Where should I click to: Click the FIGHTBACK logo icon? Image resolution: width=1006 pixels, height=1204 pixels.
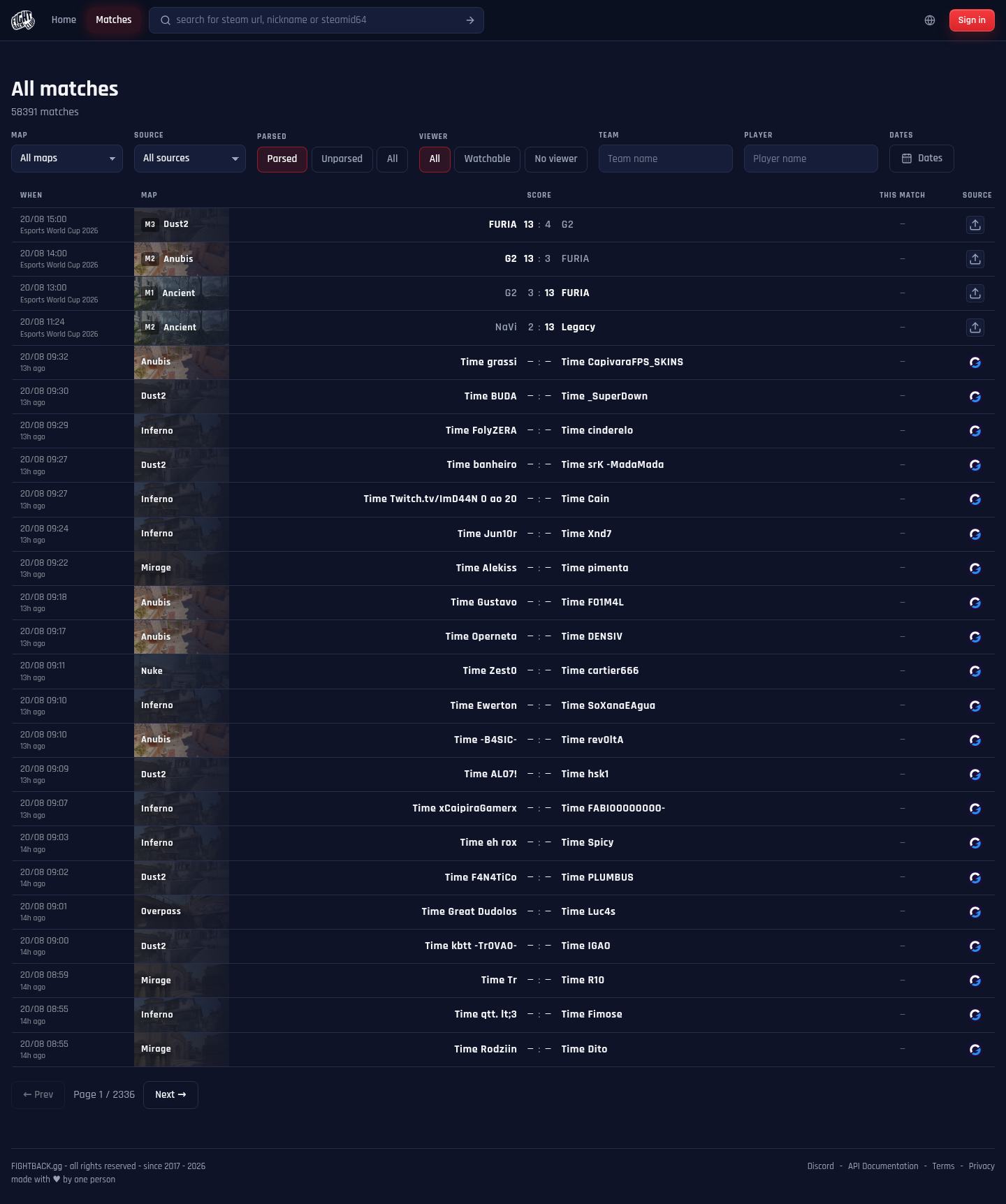[23, 20]
